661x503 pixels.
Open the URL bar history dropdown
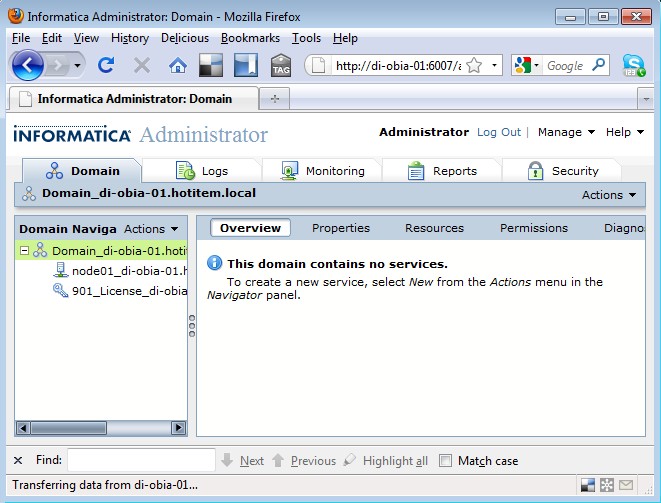pos(494,65)
